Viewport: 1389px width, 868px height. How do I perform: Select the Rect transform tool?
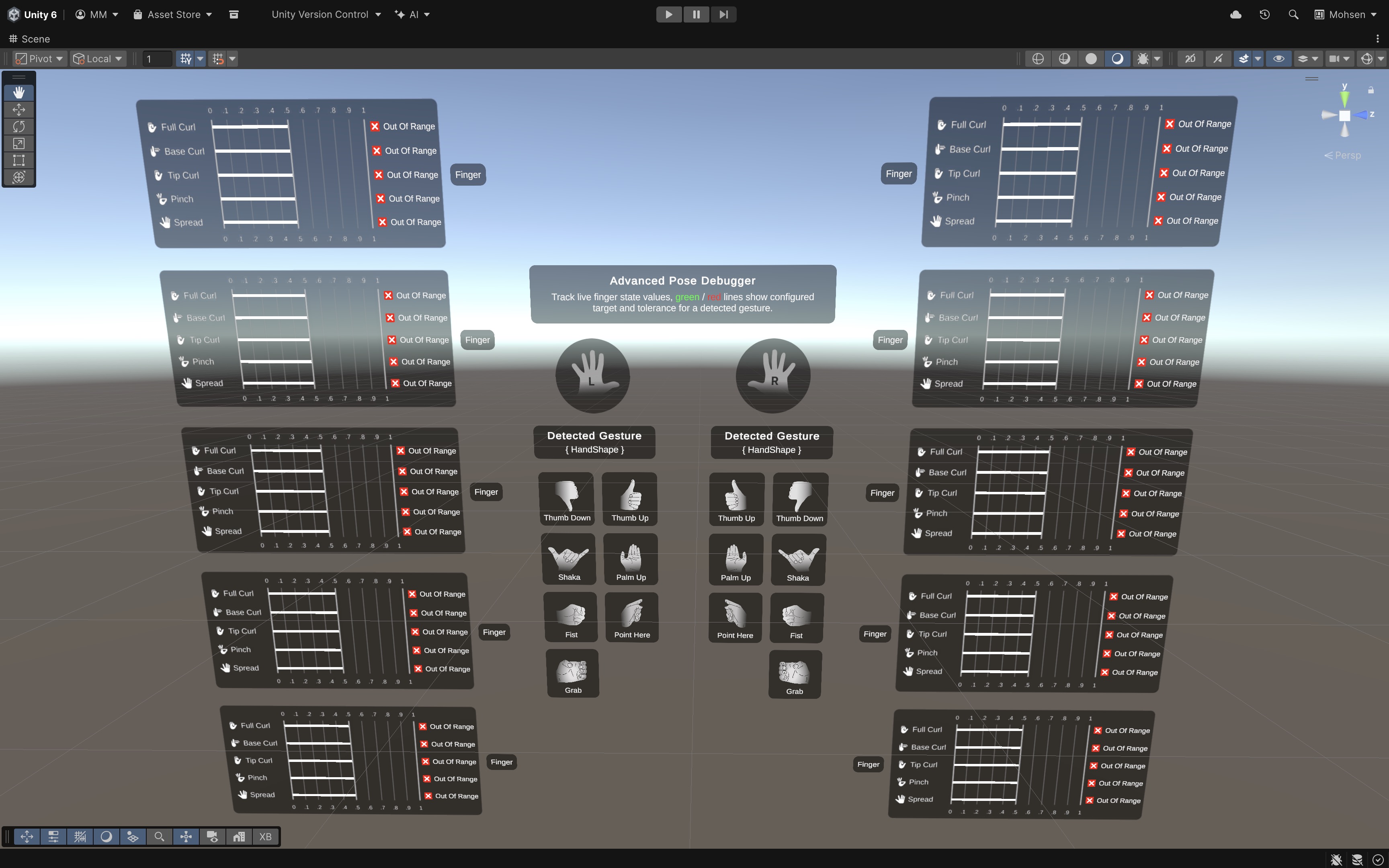pos(19,160)
